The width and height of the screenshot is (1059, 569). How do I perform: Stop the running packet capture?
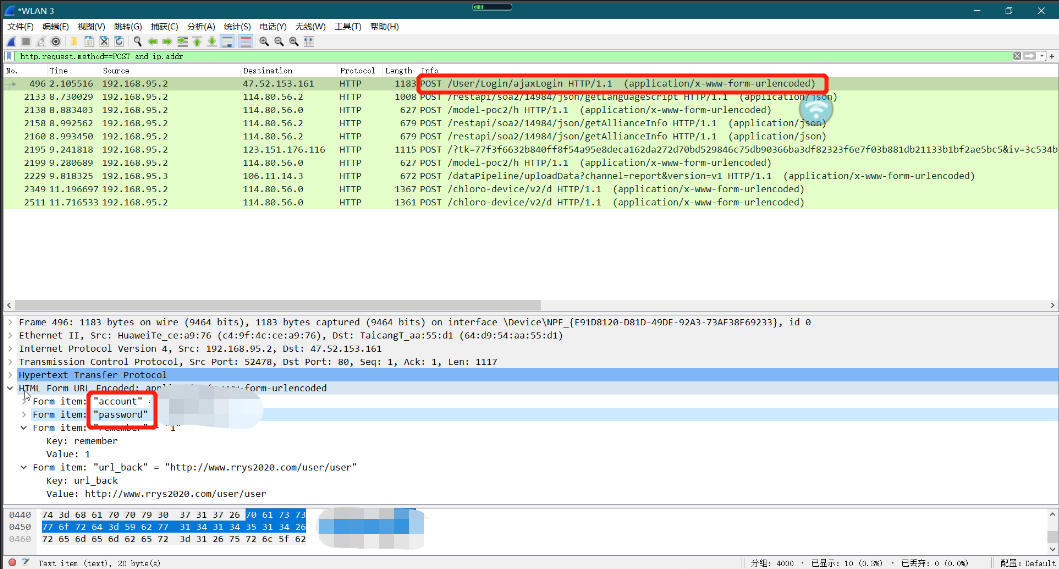pyautogui.click(x=26, y=41)
